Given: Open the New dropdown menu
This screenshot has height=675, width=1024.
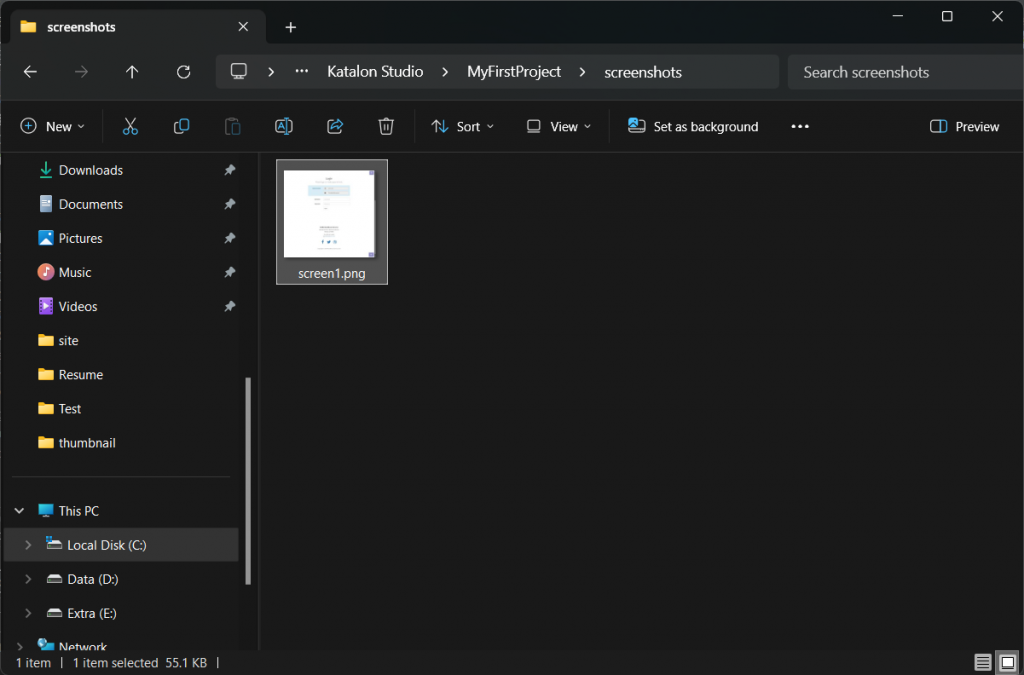Looking at the screenshot, I should point(52,126).
